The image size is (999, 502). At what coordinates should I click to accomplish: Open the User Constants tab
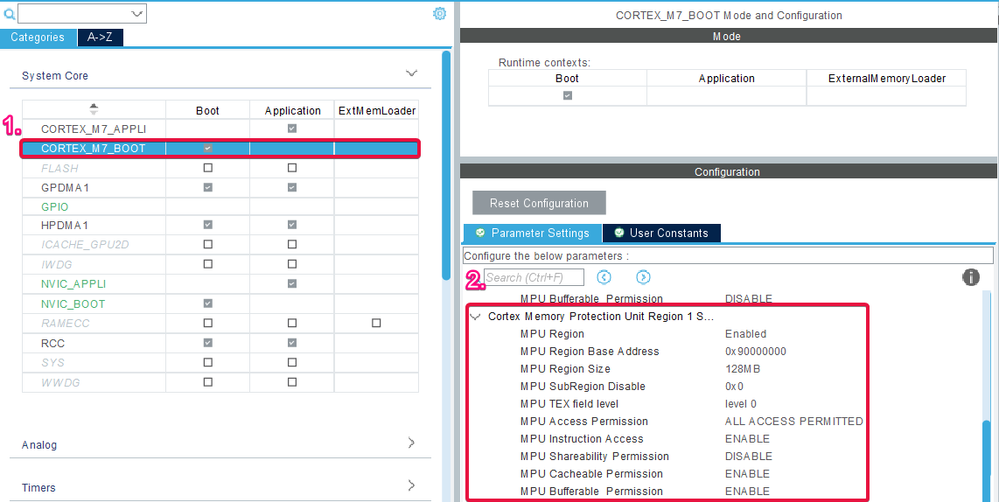coord(661,233)
